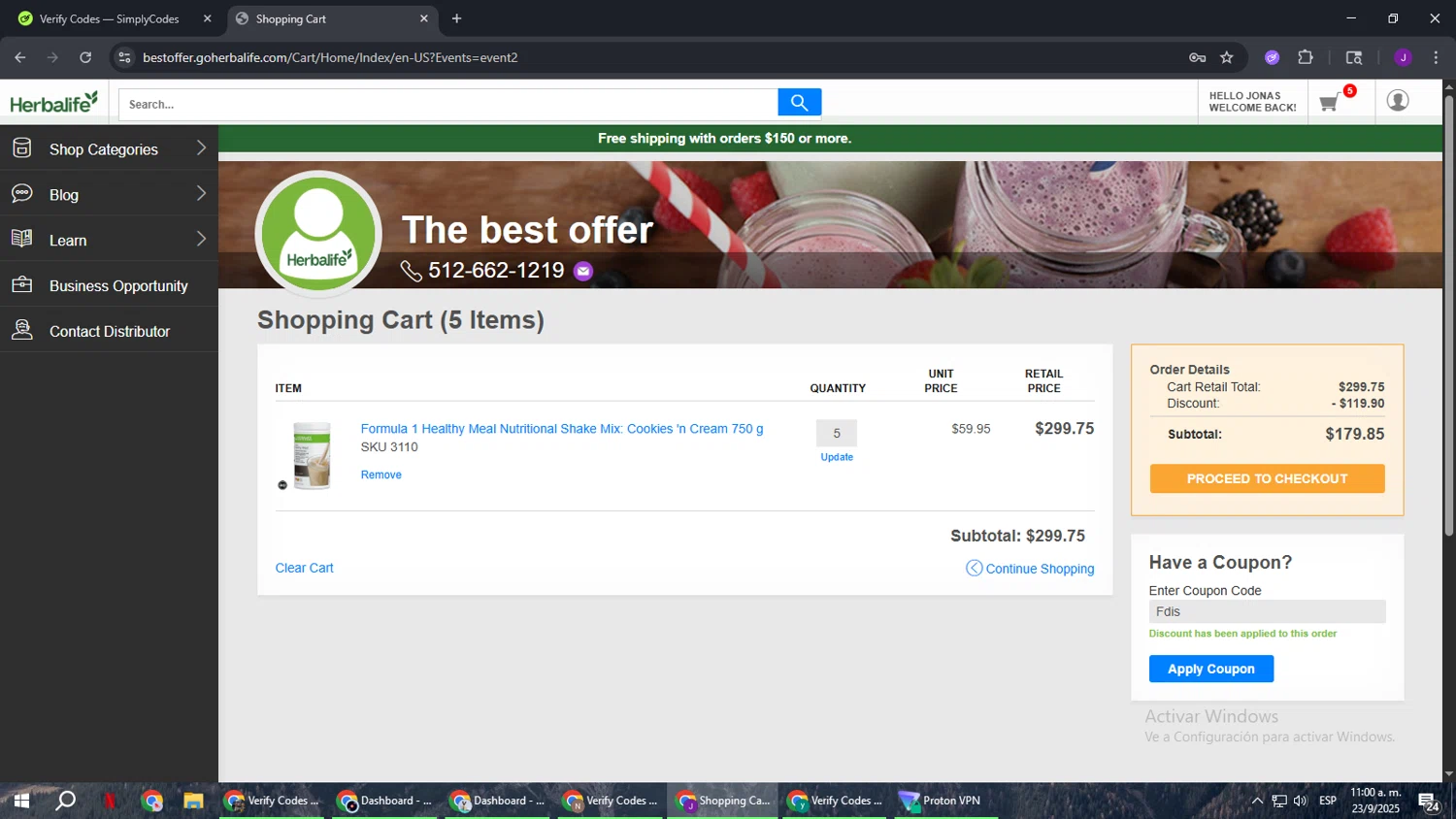Open File Explorer from taskbar
1456x819 pixels.
193,801
